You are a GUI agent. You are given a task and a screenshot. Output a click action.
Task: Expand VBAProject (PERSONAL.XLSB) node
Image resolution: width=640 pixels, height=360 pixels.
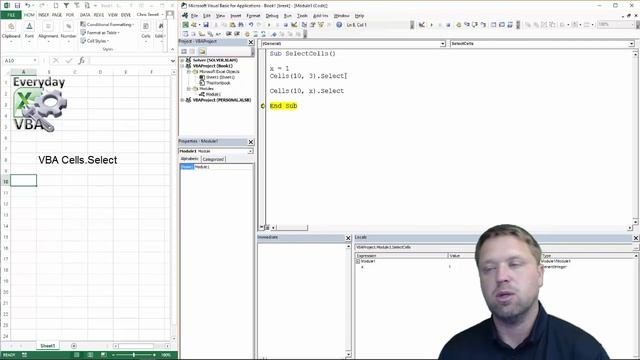(182, 100)
